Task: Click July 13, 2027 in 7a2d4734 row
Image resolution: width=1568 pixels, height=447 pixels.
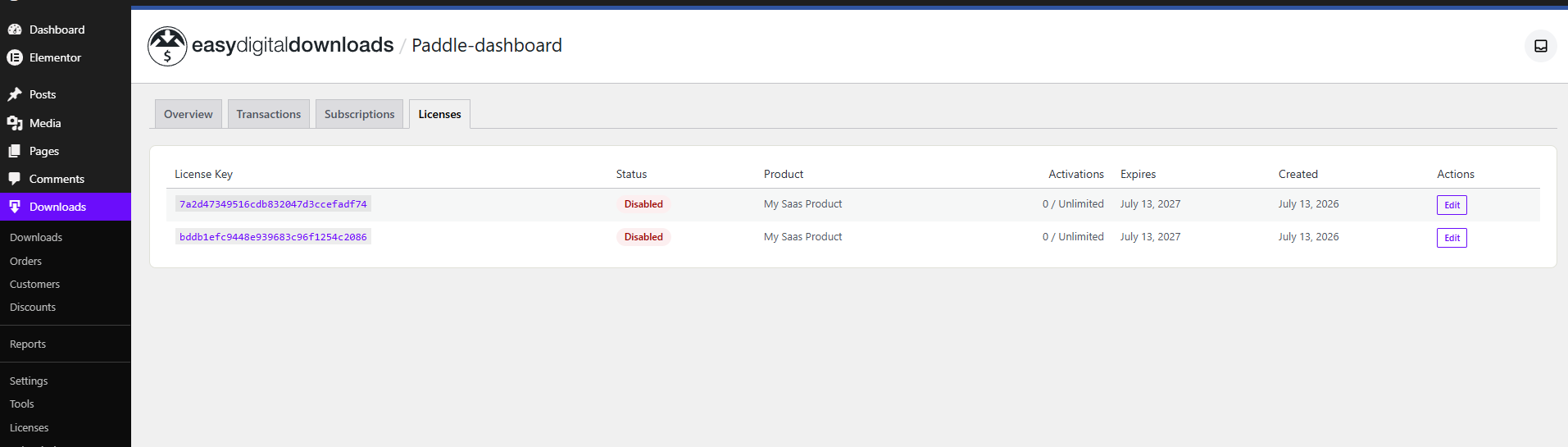Action: pyautogui.click(x=1150, y=203)
